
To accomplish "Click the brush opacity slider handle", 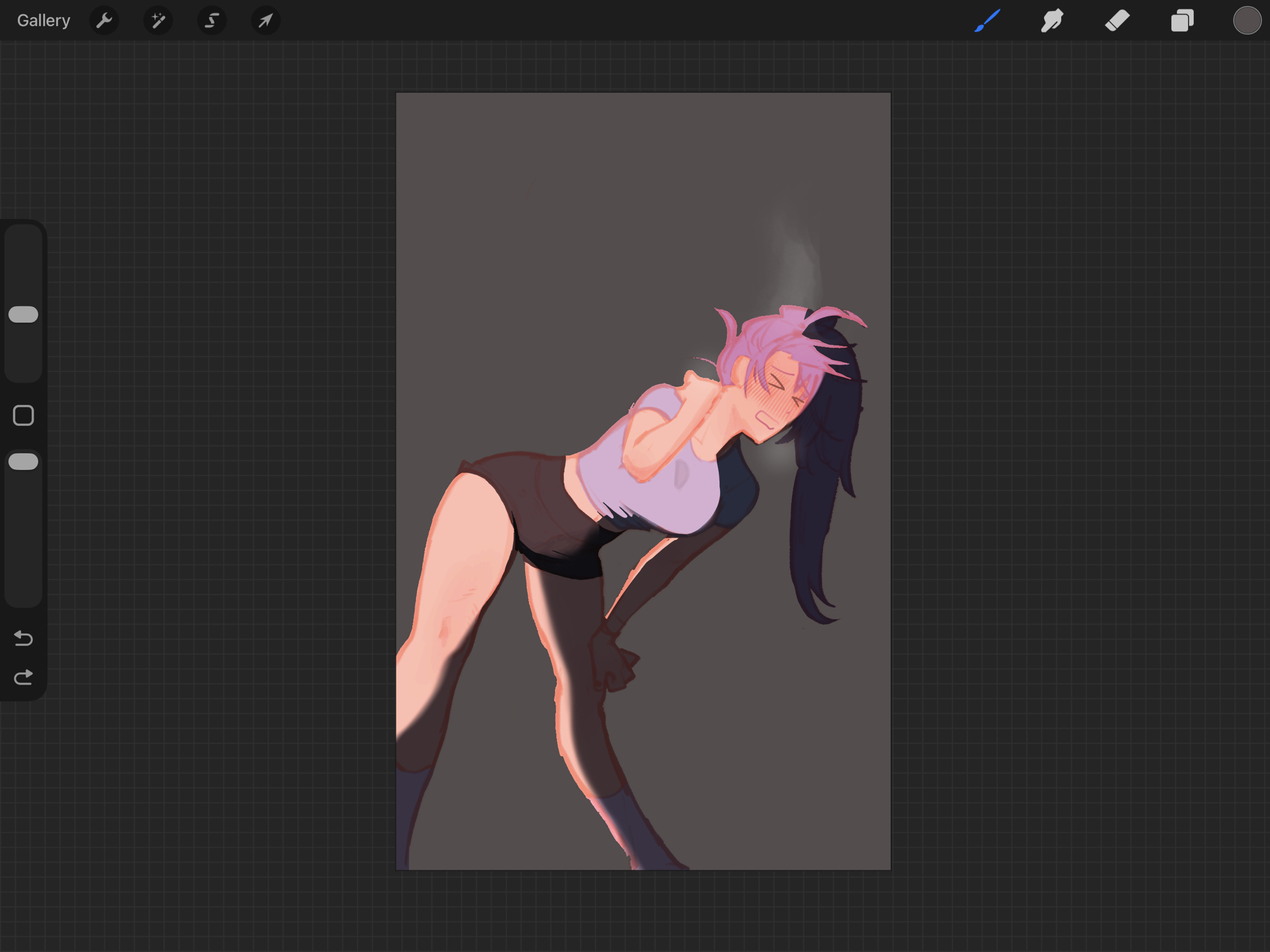I will tap(23, 462).
